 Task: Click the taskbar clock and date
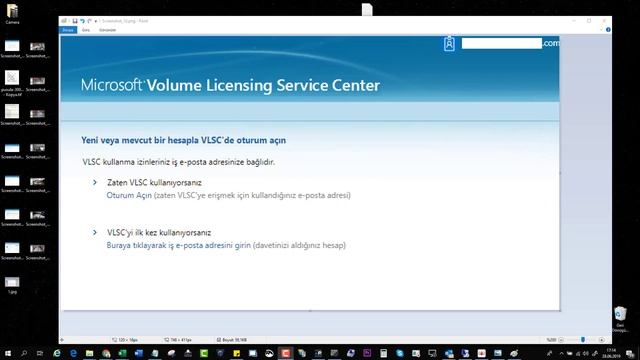[x=611, y=353]
